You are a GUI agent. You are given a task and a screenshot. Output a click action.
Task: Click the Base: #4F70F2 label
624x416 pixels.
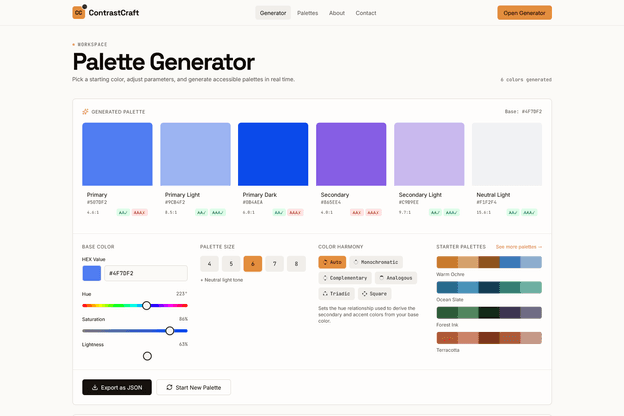pos(523,112)
